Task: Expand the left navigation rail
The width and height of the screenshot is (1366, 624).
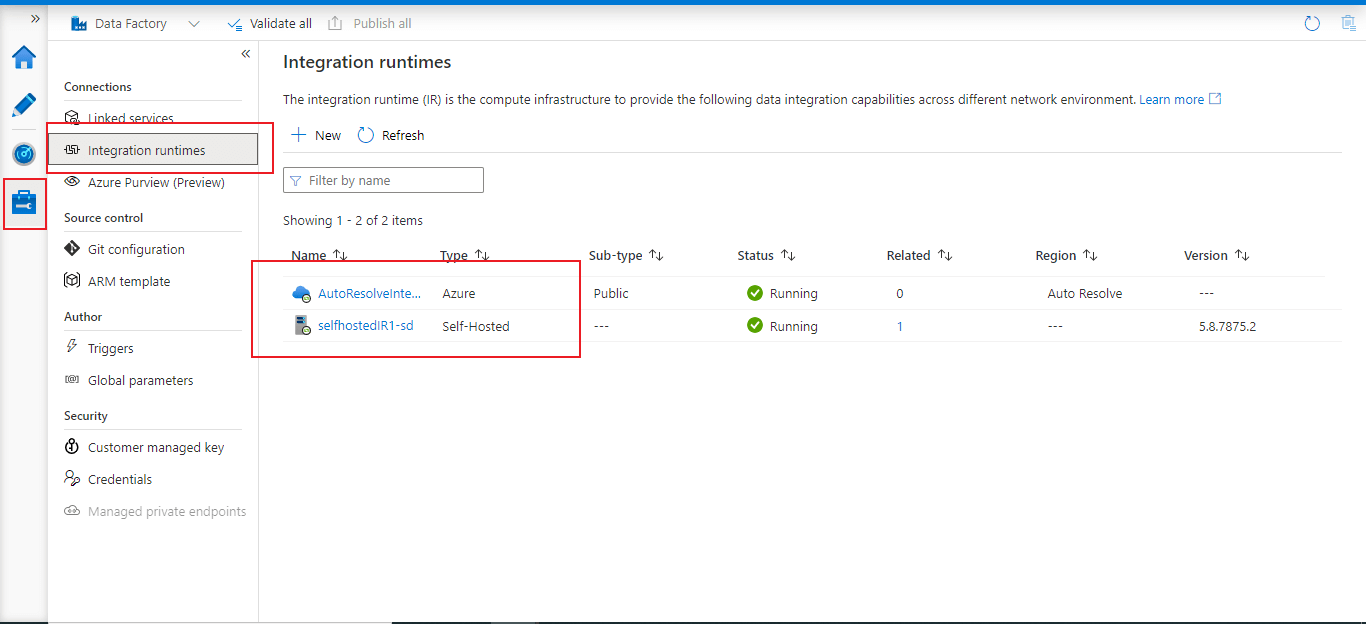Action: tap(35, 19)
